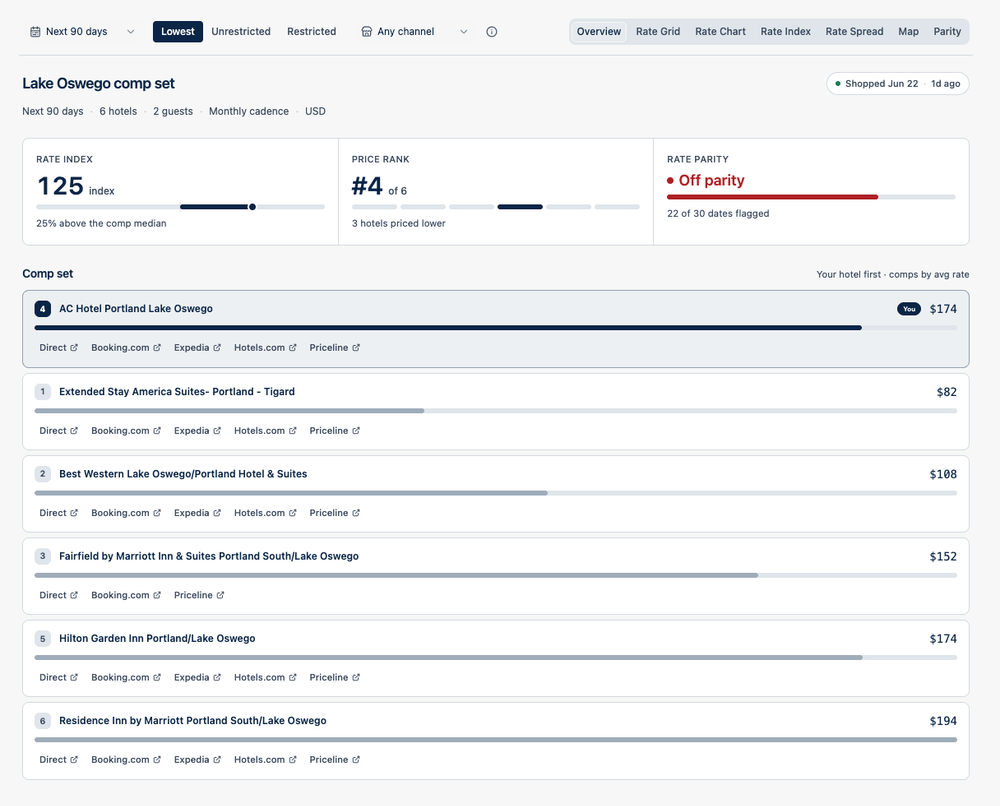Open Best Western's Direct link
The width and height of the screenshot is (1000, 806).
(59, 513)
